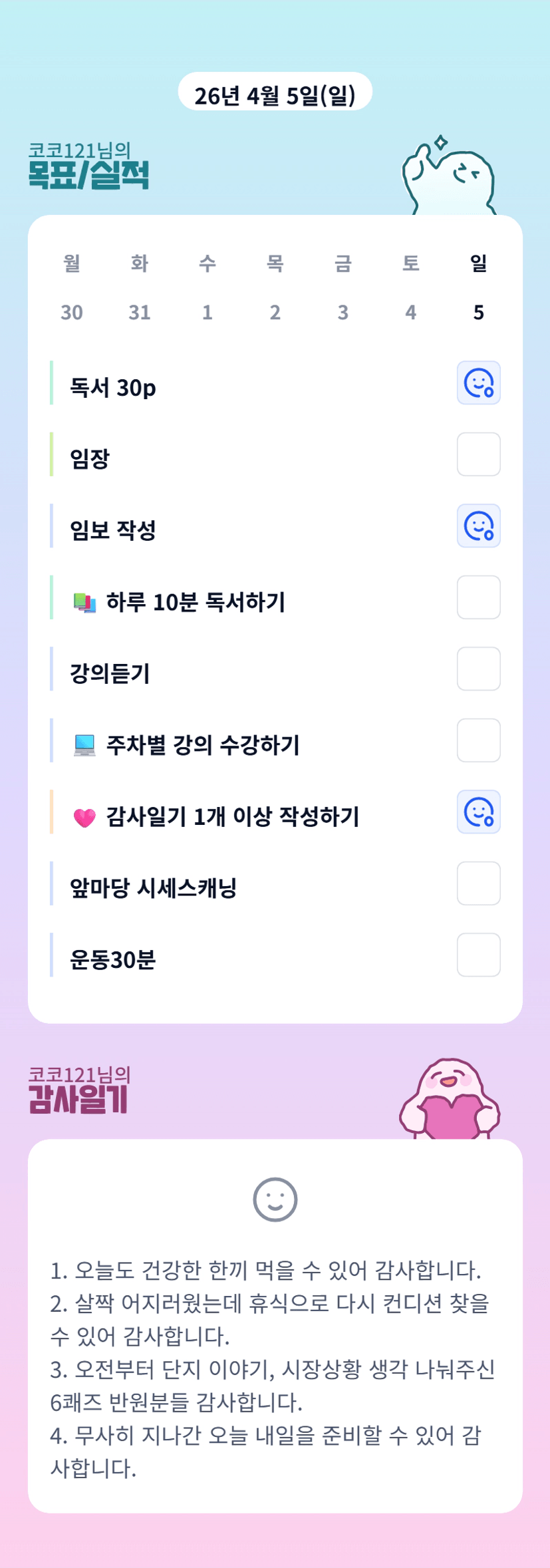Open the 하루 10분 독서하기 goal
The height and width of the screenshot is (1568, 550).
tap(196, 603)
